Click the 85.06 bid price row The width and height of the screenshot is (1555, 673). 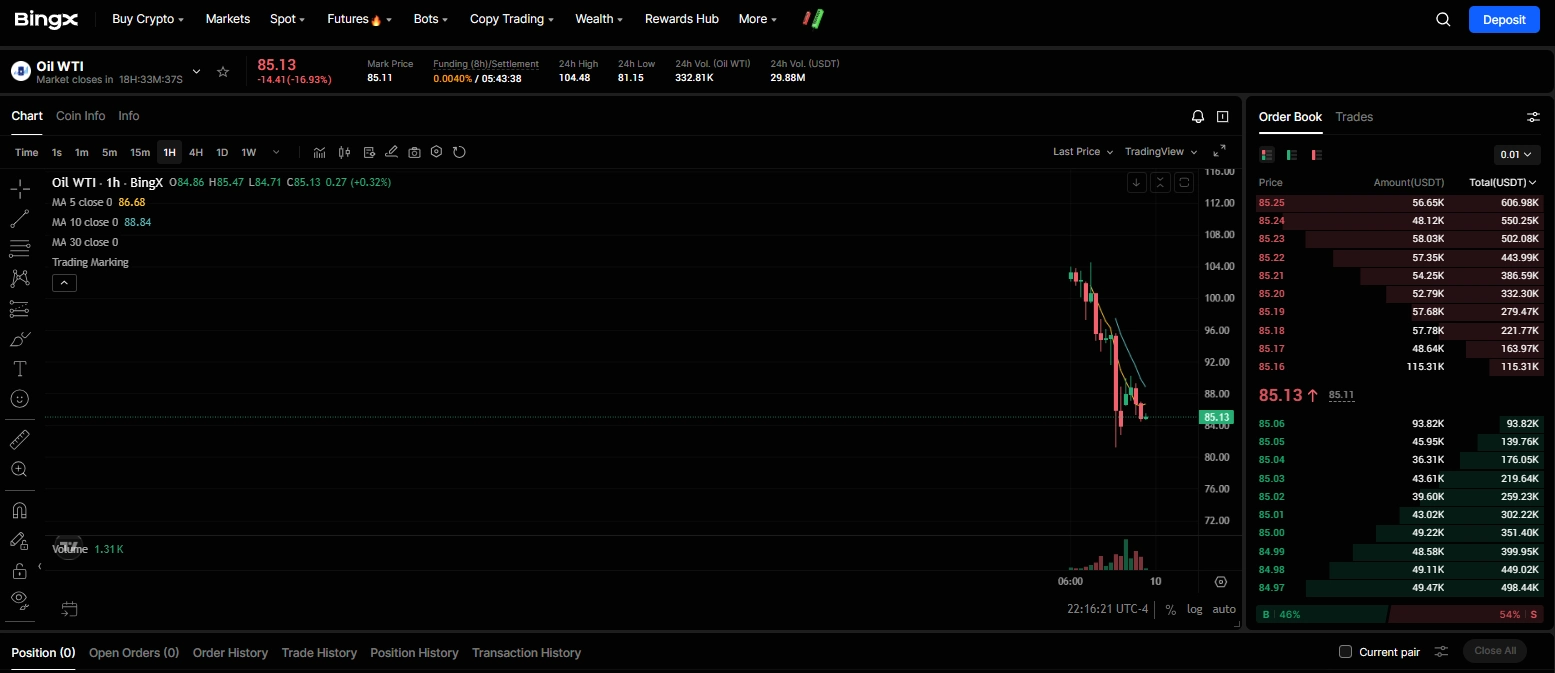coord(1272,423)
